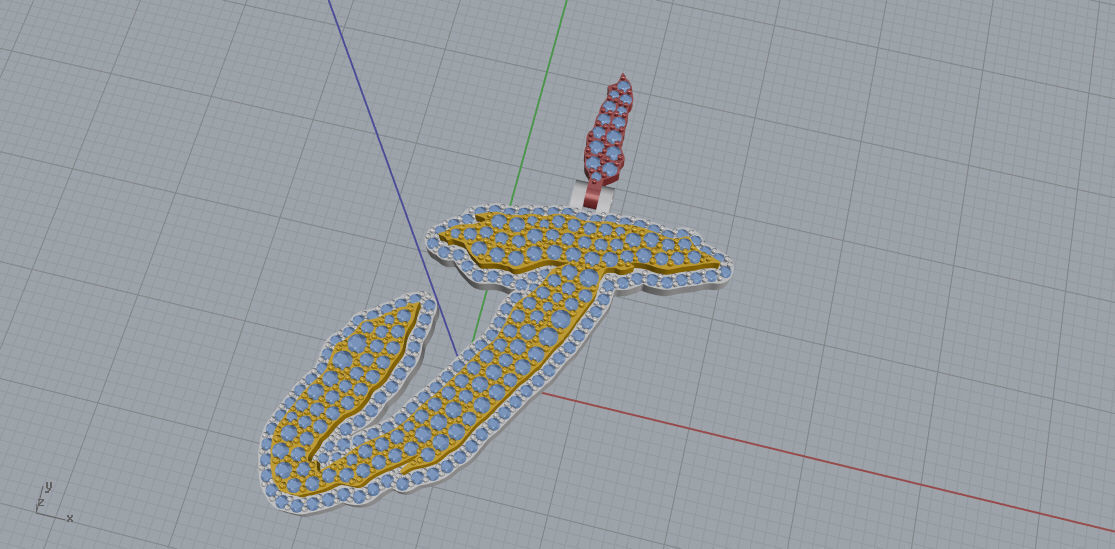The height and width of the screenshot is (549, 1115).
Task: Select the red gem-studded bail piece
Action: [x=607, y=132]
